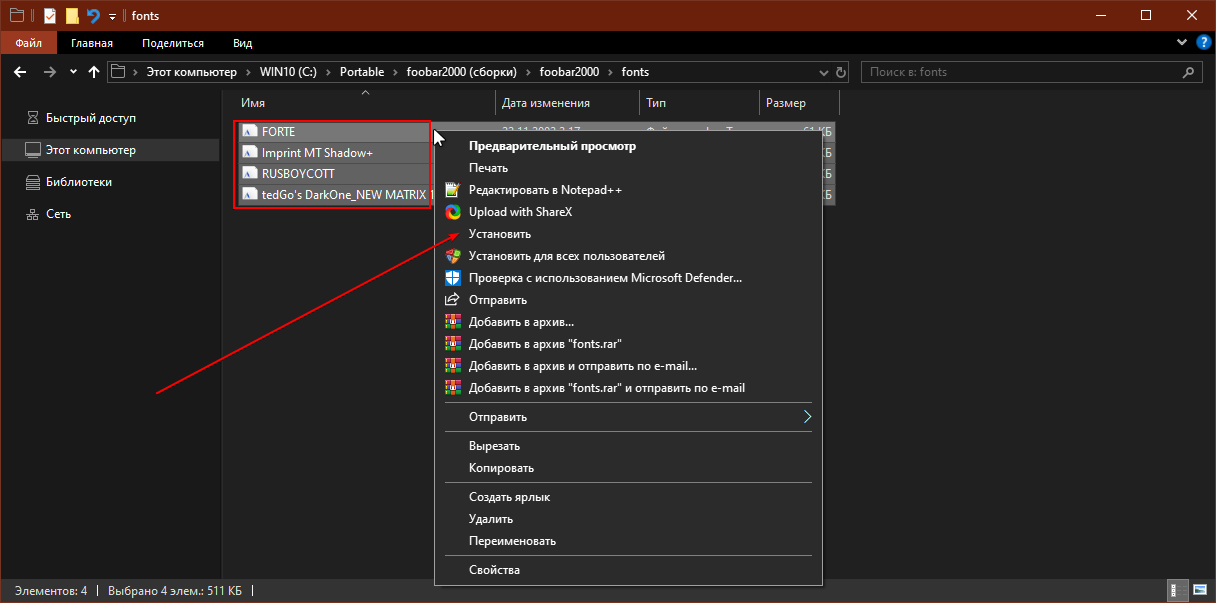The height and width of the screenshot is (603, 1216).
Task: Click the Upload with ShareX icon
Action: pyautogui.click(x=452, y=212)
